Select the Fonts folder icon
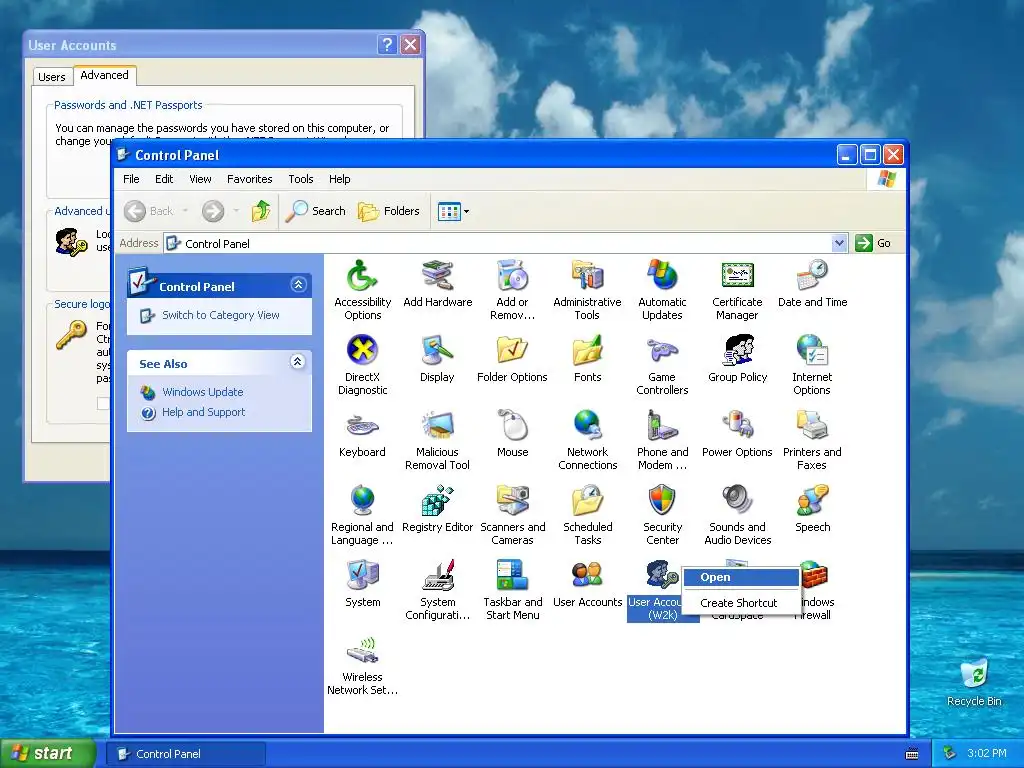Image resolution: width=1024 pixels, height=768 pixels. click(587, 359)
